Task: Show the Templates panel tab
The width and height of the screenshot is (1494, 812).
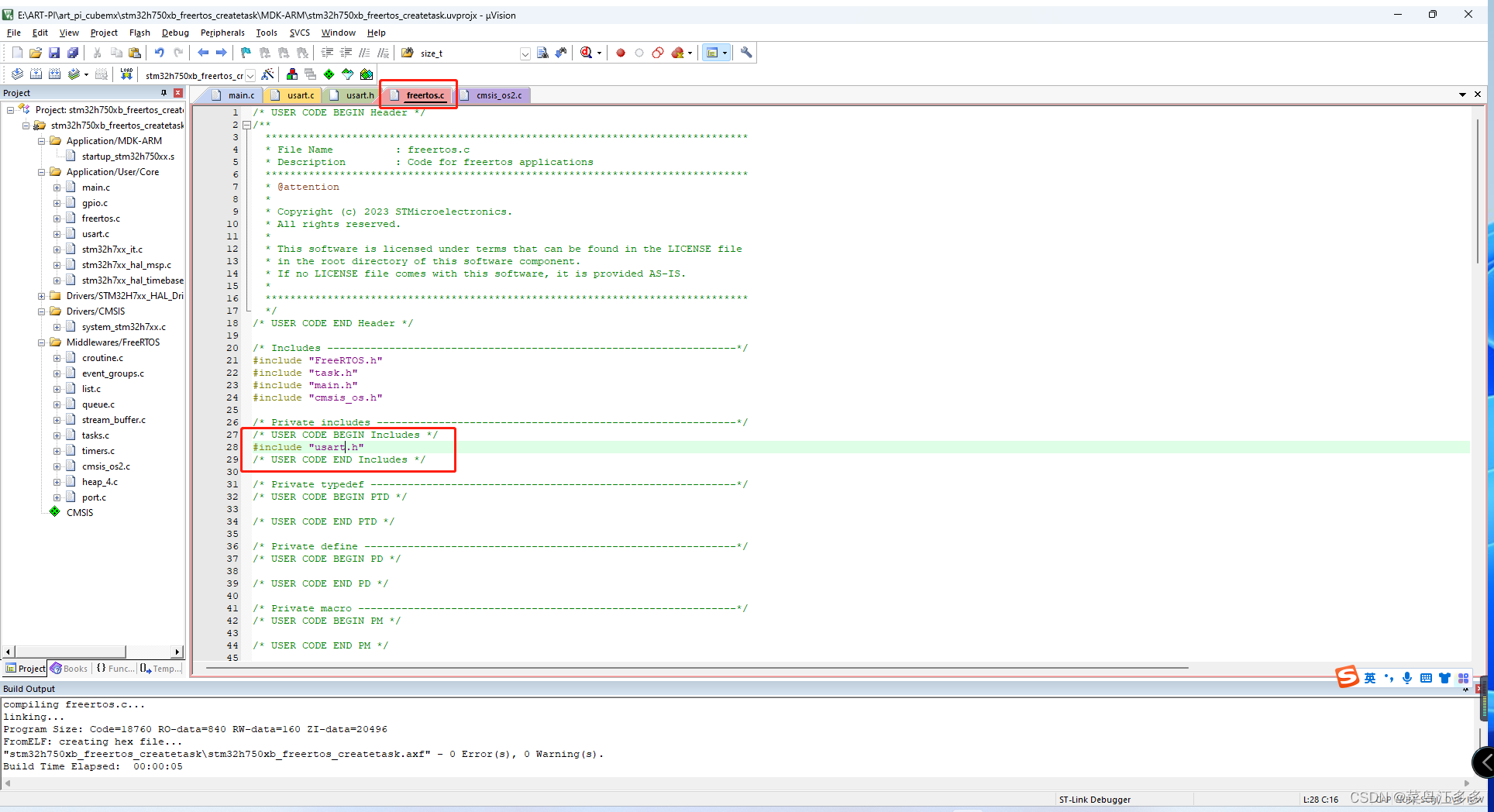Action: [160, 669]
